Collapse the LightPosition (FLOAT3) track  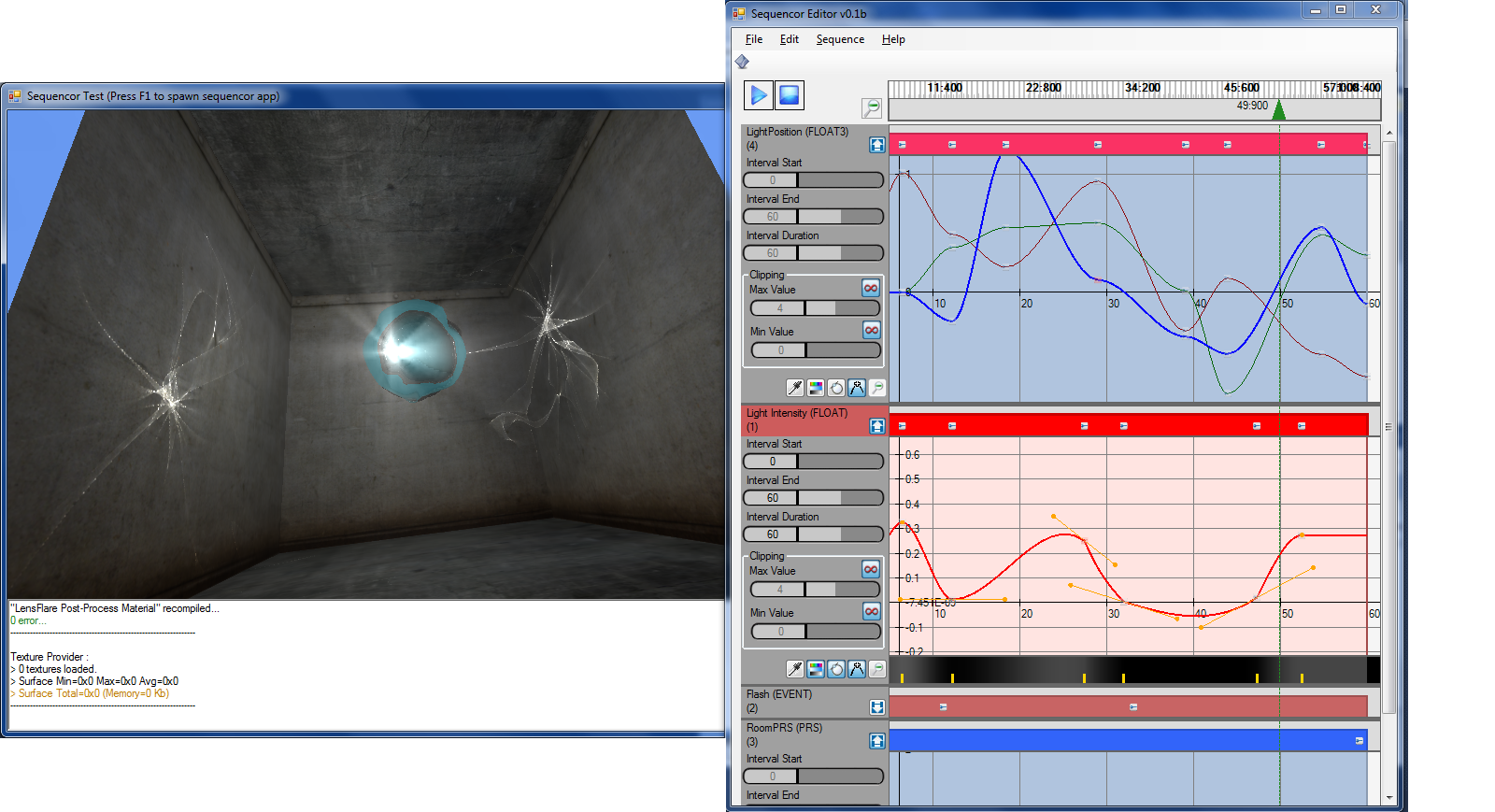(876, 145)
